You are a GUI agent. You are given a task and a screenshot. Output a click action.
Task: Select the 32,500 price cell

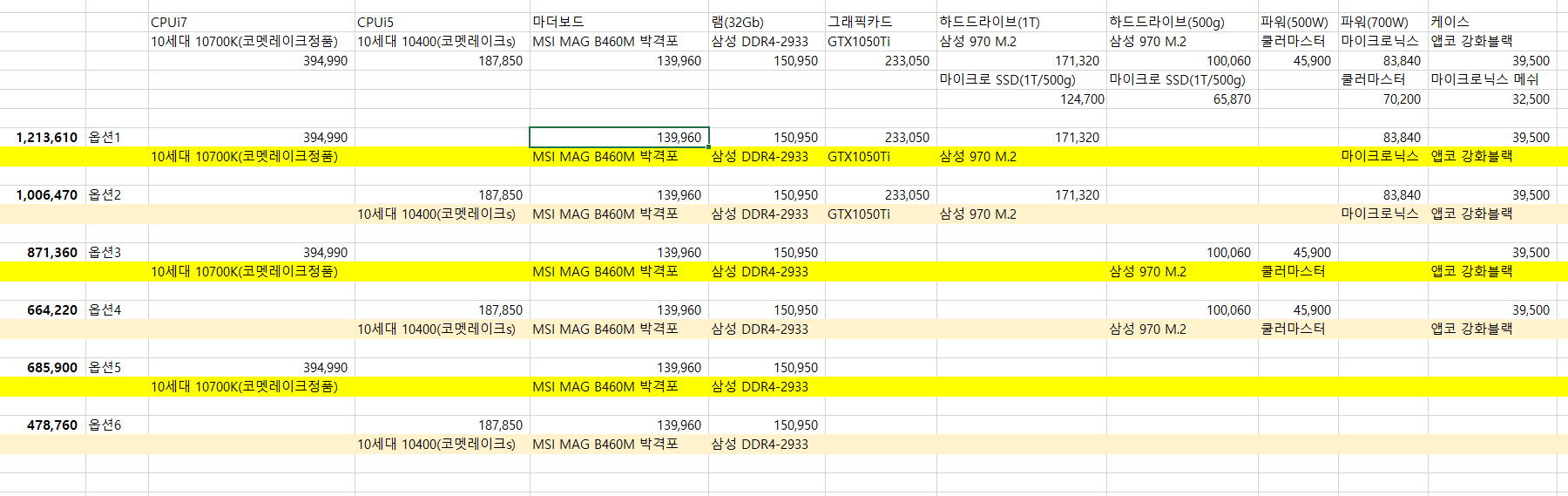click(1492, 99)
